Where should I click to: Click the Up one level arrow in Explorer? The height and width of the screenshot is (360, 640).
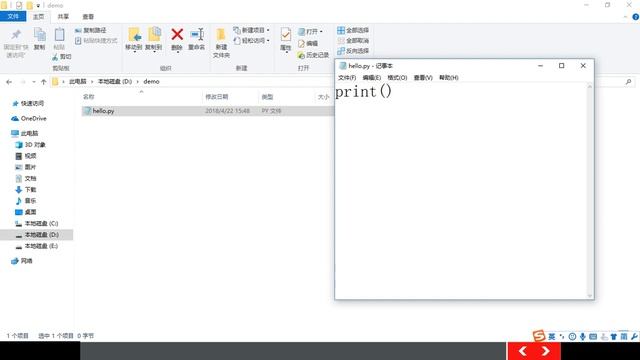(x=44, y=82)
